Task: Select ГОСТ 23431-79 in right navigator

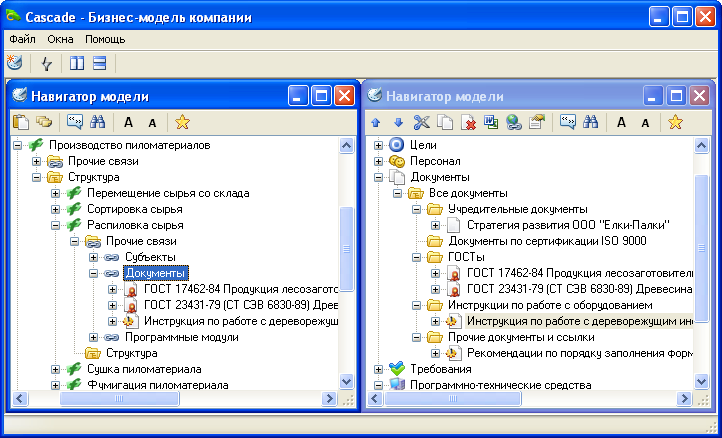Action: (x=580, y=289)
